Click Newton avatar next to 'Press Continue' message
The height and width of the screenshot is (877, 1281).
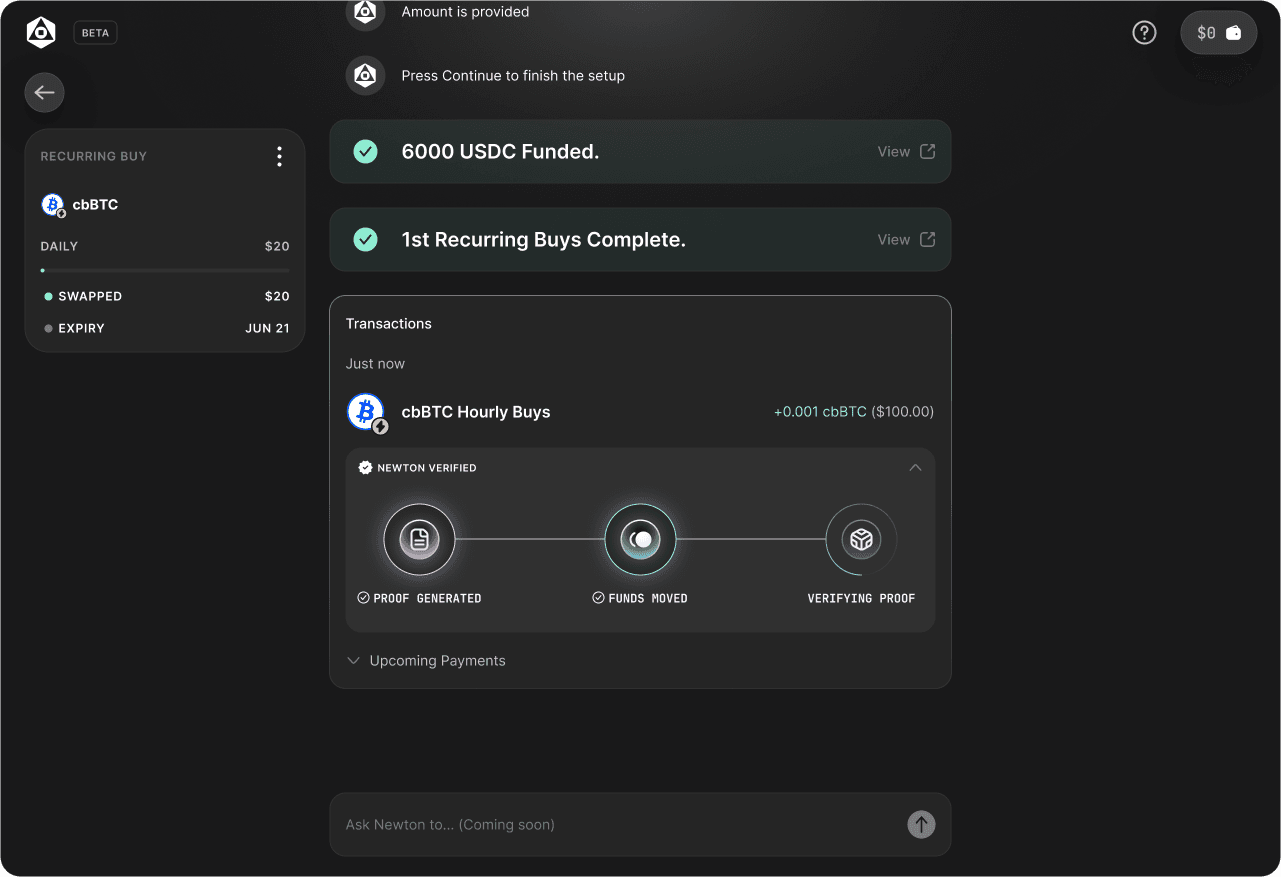coord(365,76)
